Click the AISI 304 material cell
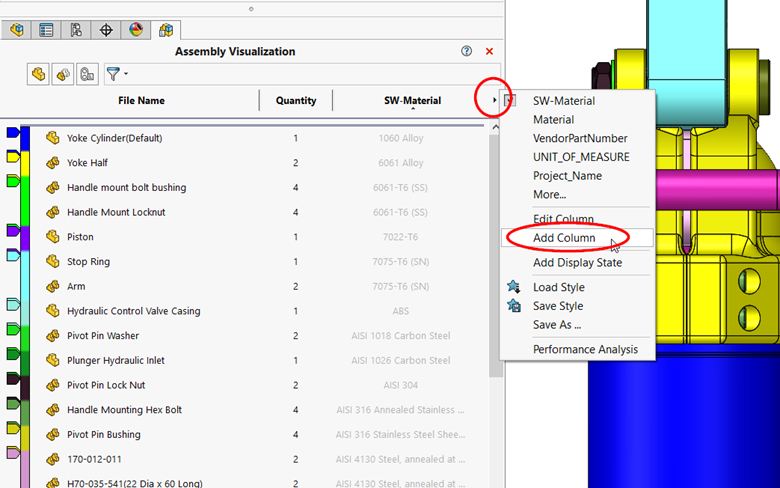 point(400,385)
